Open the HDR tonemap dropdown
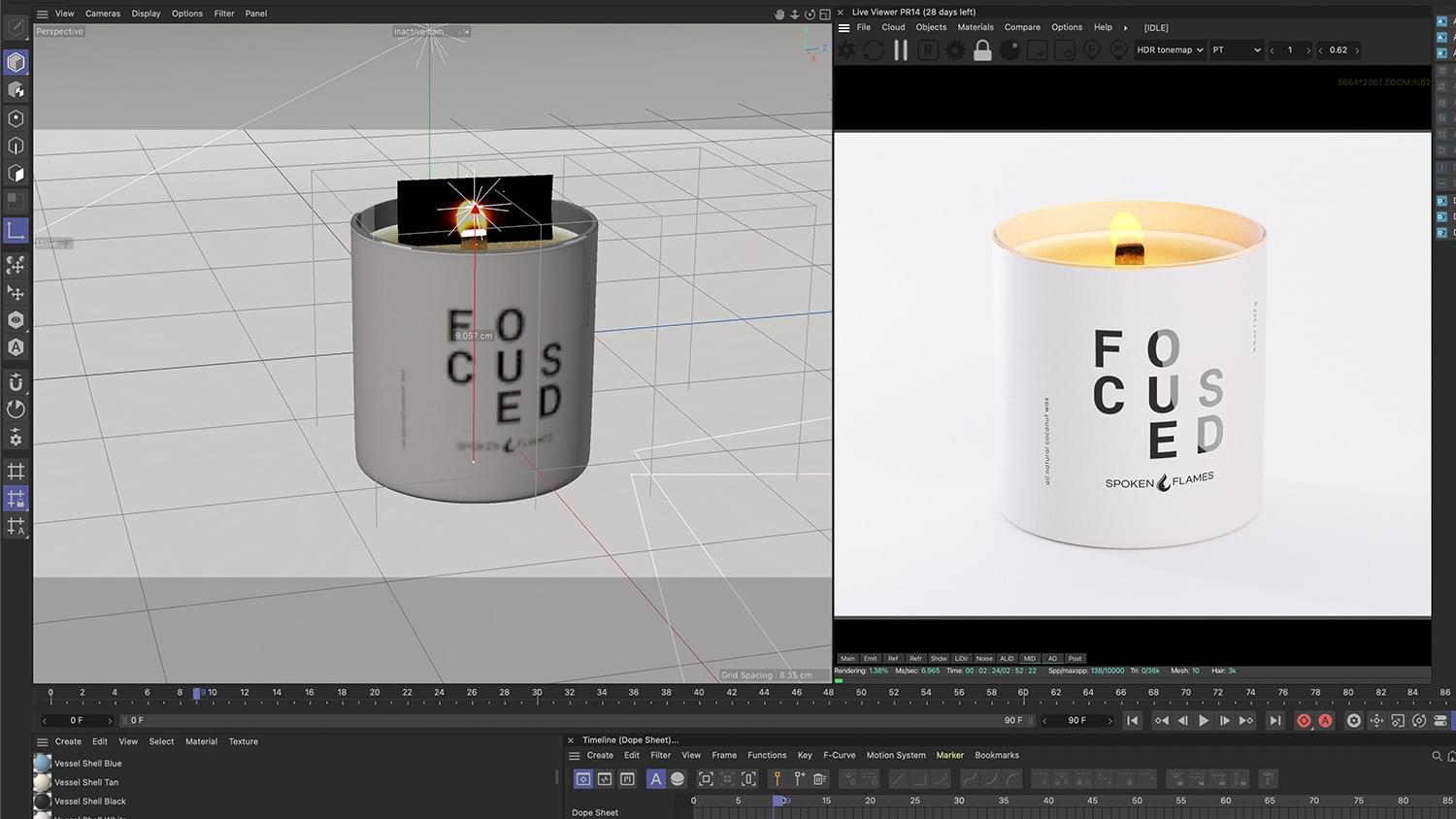 click(x=1170, y=50)
